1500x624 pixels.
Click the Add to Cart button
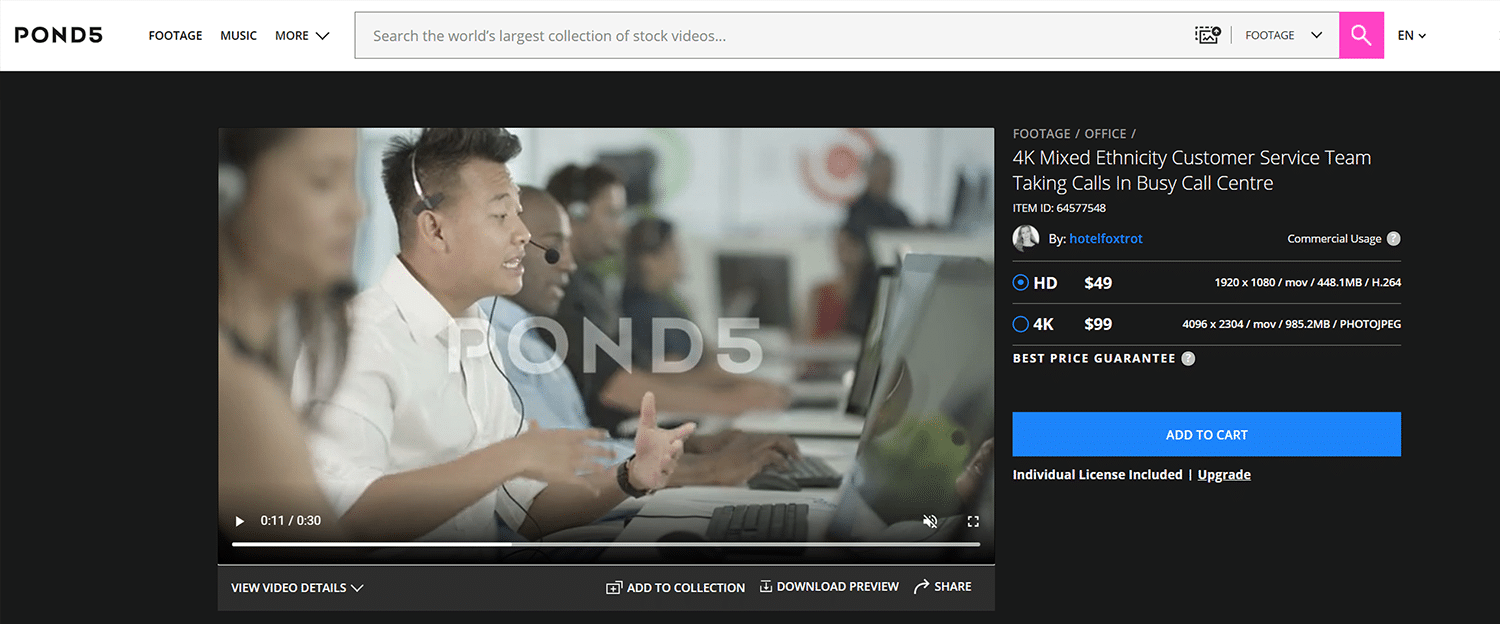(x=1206, y=435)
